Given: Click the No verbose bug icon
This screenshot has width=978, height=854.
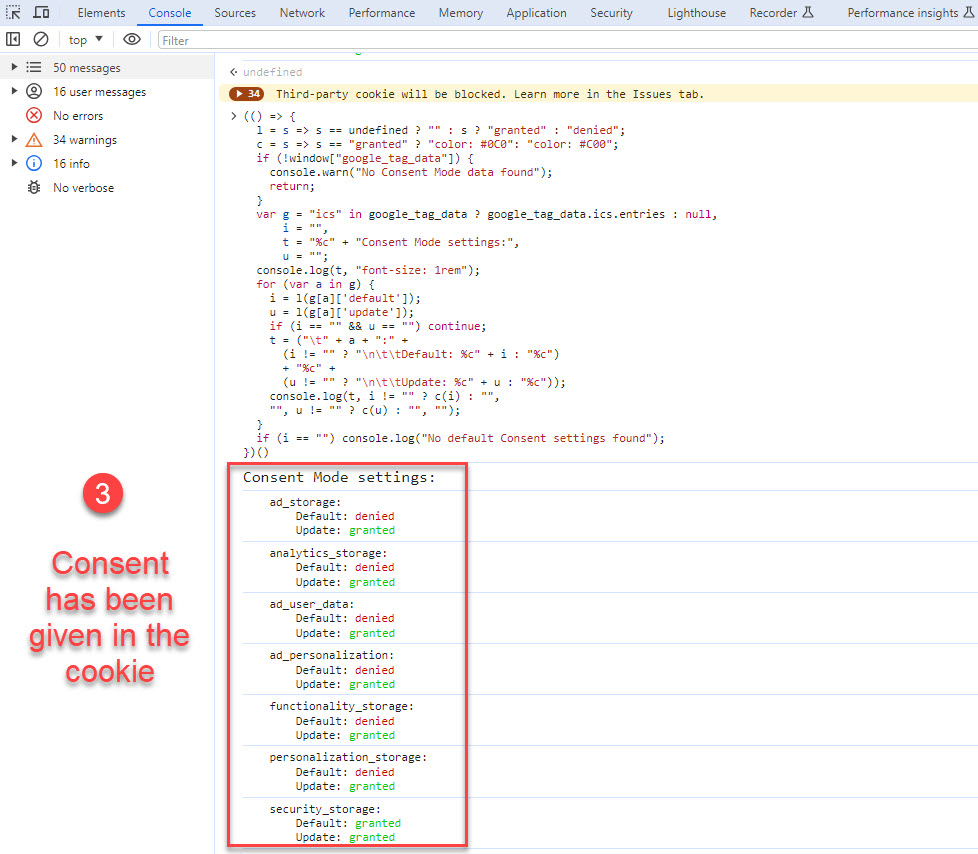Looking at the screenshot, I should coord(32,187).
